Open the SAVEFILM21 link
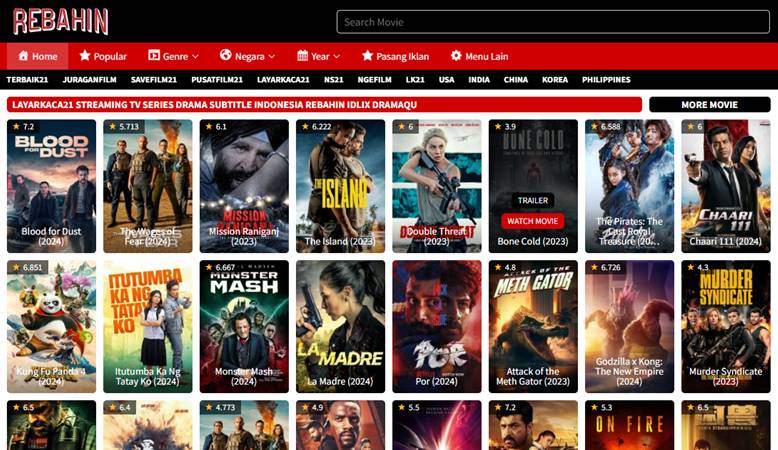This screenshot has width=778, height=450. coord(154,79)
